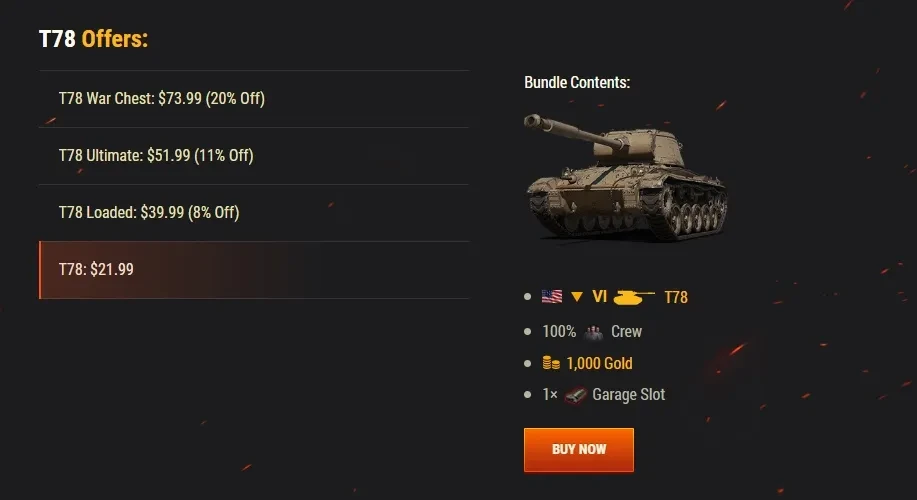This screenshot has height=500, width=917.
Task: Click the BUY NOW button
Action: tap(578, 450)
